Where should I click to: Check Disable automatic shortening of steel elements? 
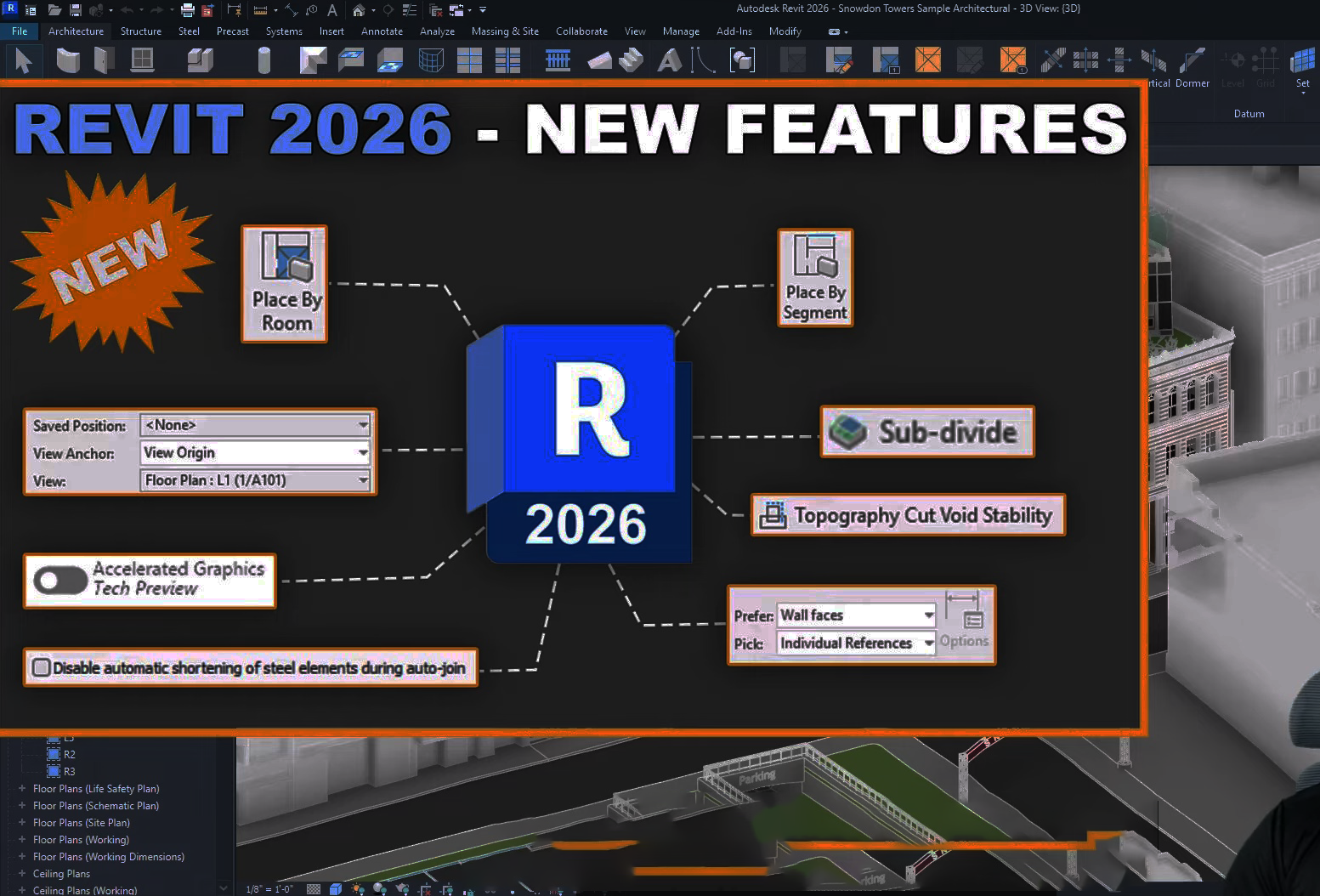(41, 667)
